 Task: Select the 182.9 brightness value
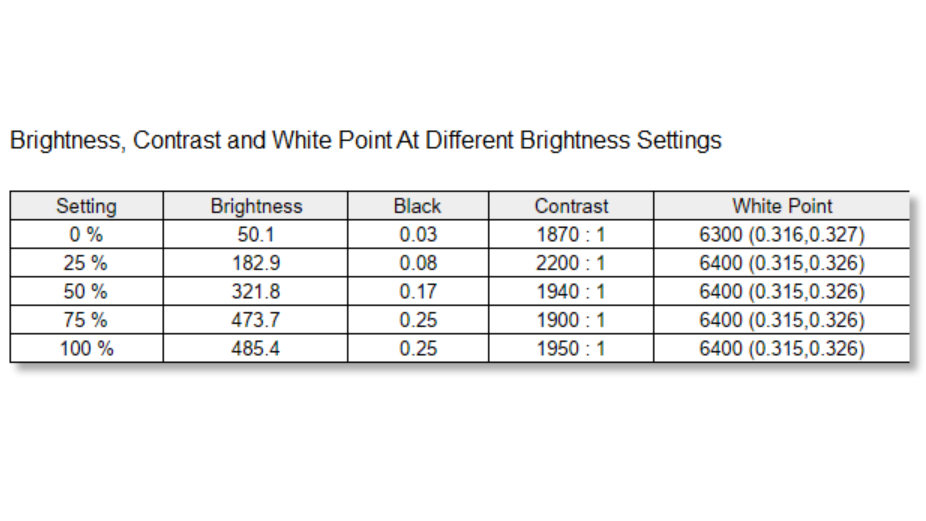click(256, 264)
